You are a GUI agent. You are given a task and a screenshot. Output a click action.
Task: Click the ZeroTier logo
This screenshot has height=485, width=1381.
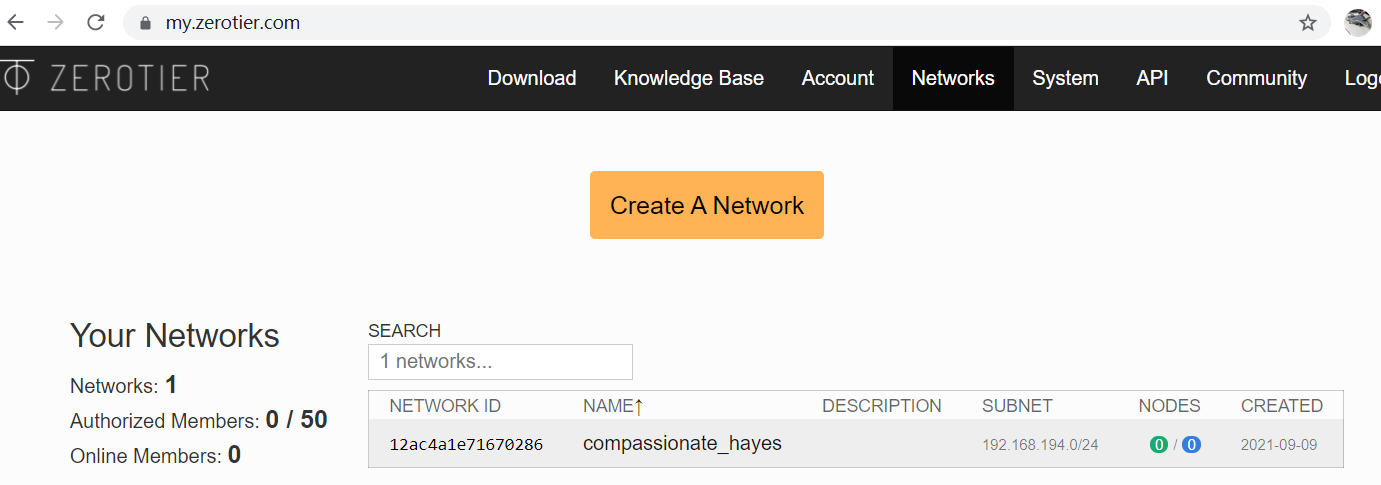tap(107, 78)
